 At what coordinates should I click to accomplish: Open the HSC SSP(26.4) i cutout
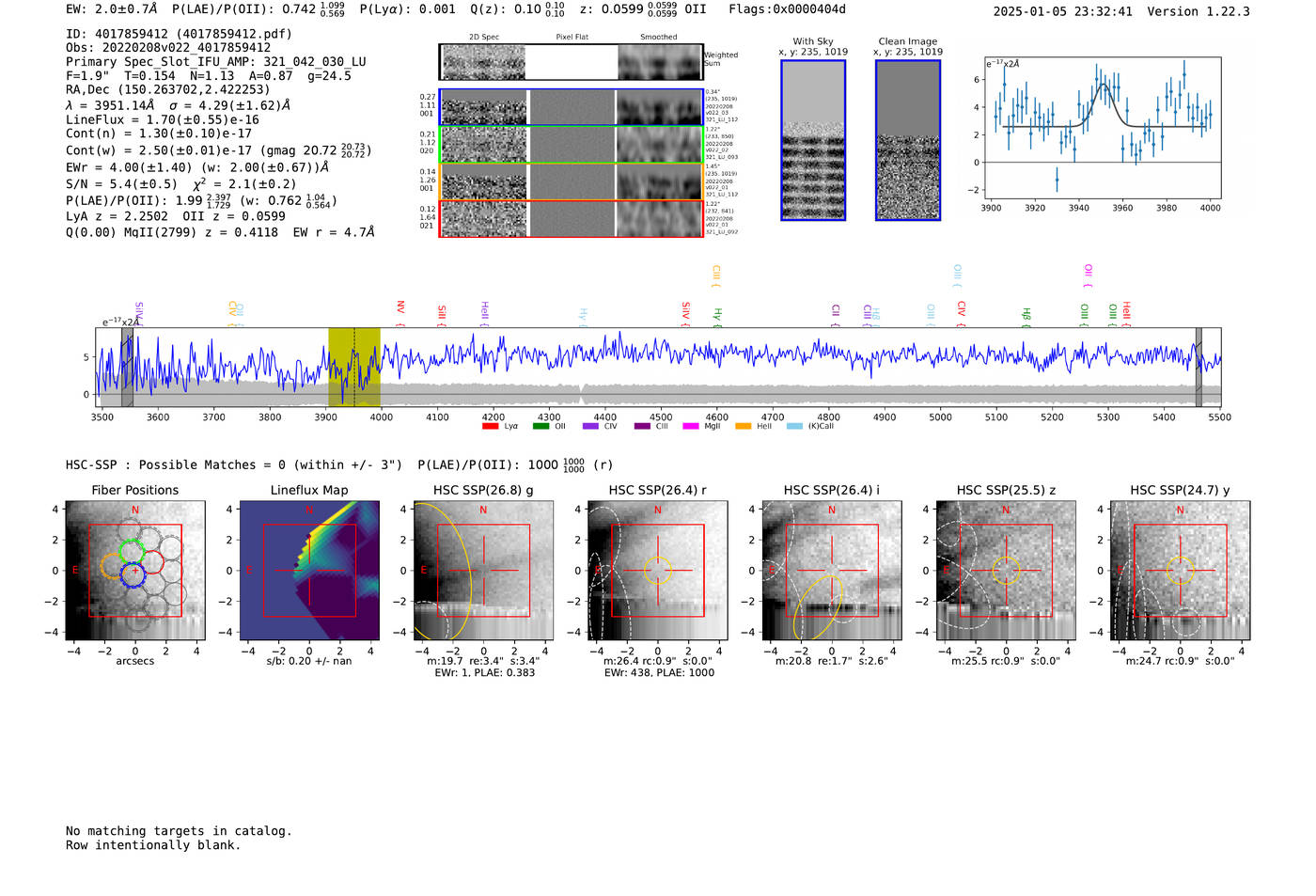(832, 570)
